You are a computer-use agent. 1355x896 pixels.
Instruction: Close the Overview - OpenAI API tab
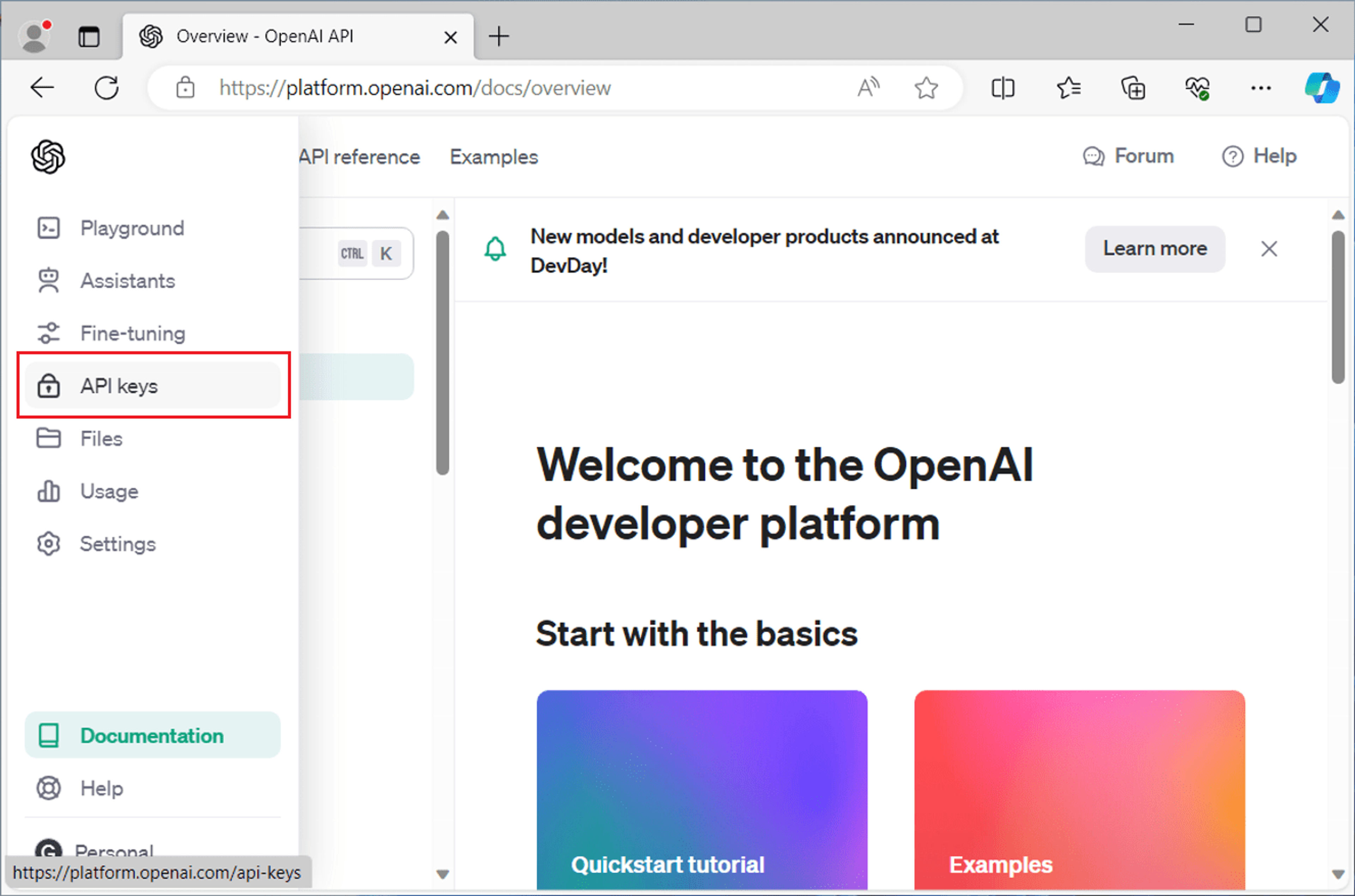[x=451, y=38]
